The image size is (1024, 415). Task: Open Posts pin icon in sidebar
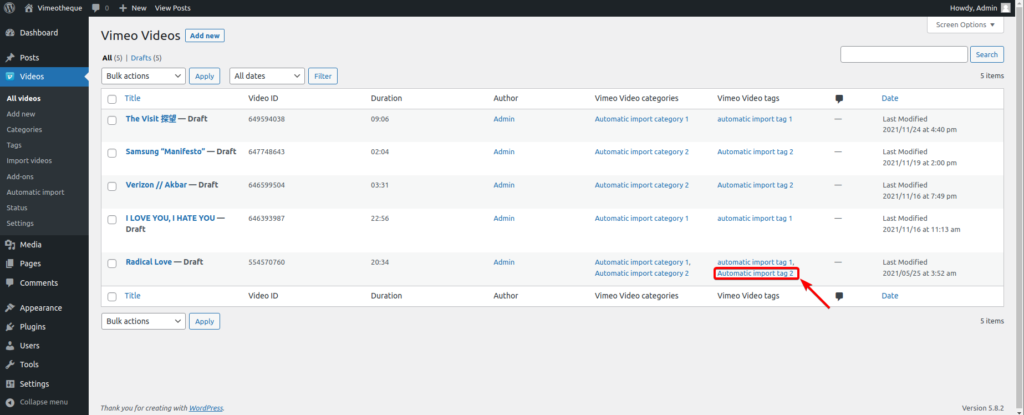point(10,58)
